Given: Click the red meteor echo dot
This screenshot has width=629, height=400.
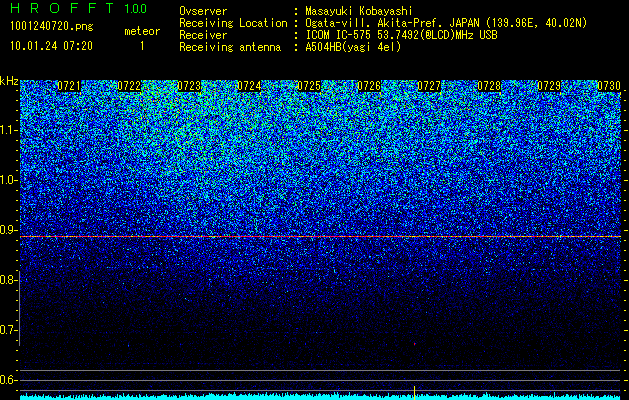Looking at the screenshot, I should [414, 344].
